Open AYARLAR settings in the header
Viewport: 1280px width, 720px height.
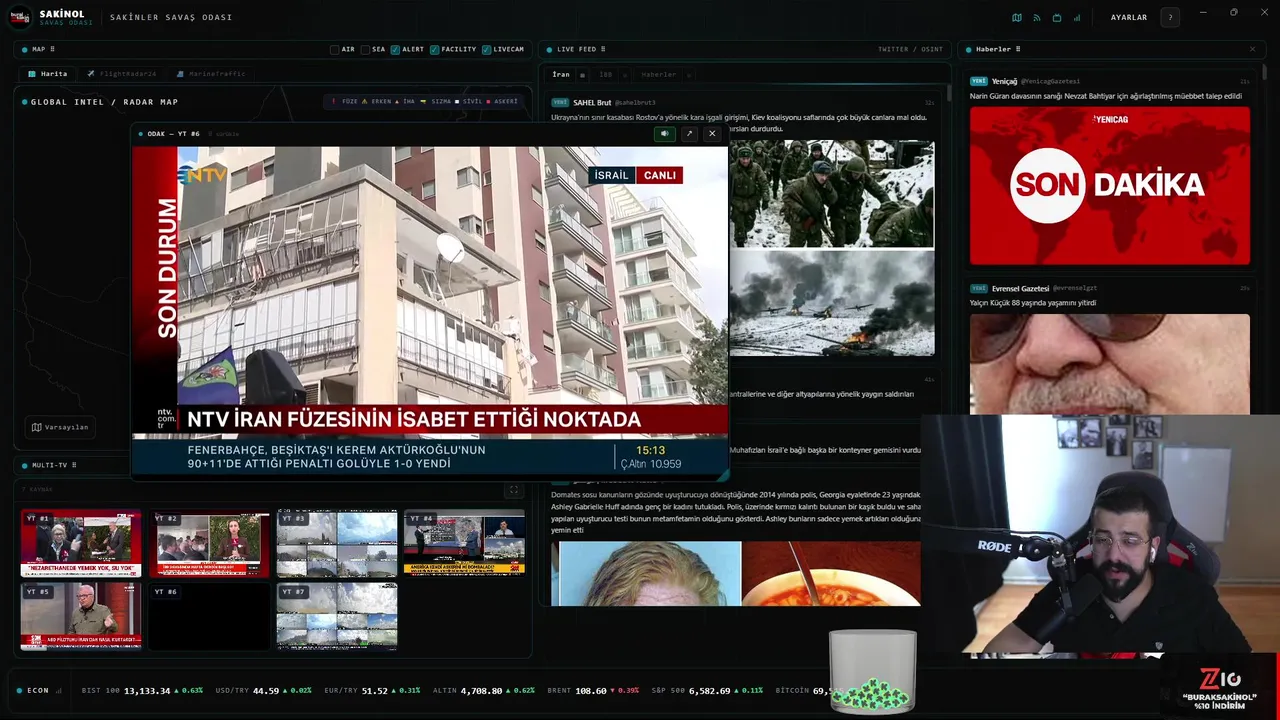pos(1129,18)
